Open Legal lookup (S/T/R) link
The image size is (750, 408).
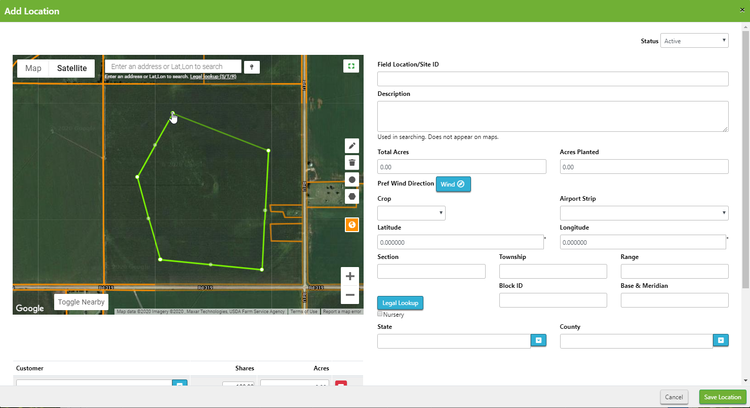(213, 77)
